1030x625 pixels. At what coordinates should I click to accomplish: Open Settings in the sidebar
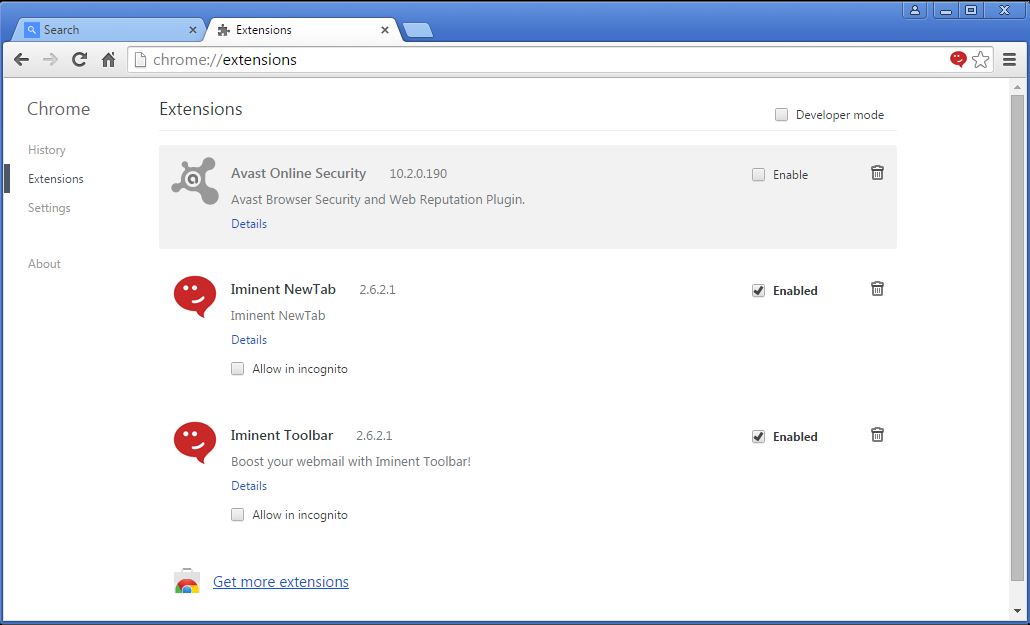click(49, 208)
